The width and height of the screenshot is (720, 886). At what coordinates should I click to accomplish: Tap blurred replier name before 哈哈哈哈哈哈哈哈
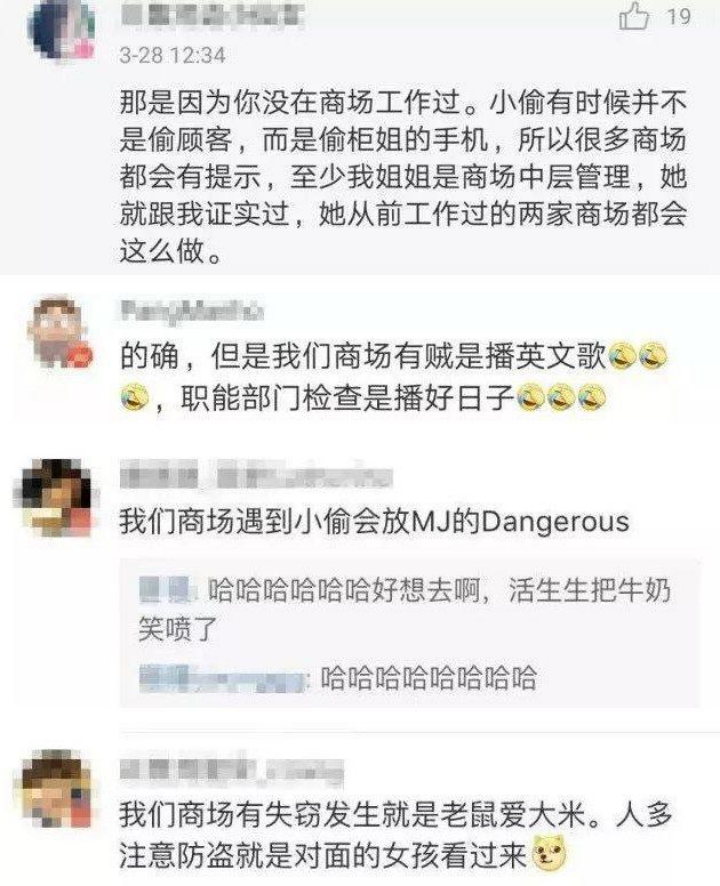point(223,679)
